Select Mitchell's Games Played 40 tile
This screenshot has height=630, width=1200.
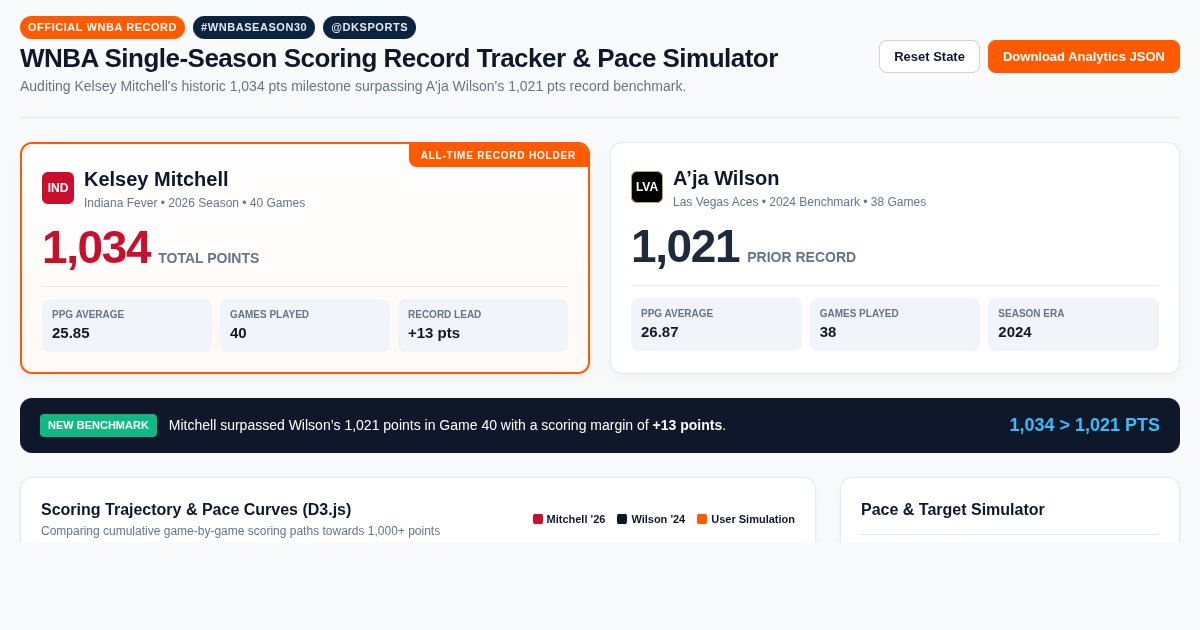pyautogui.click(x=305, y=325)
